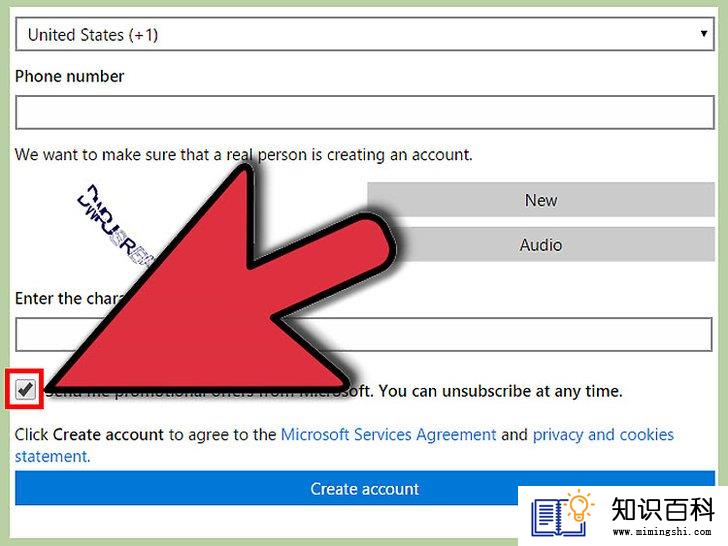Click the dropdown arrow of country code selector
Viewport: 728px width, 546px height.
[704, 33]
